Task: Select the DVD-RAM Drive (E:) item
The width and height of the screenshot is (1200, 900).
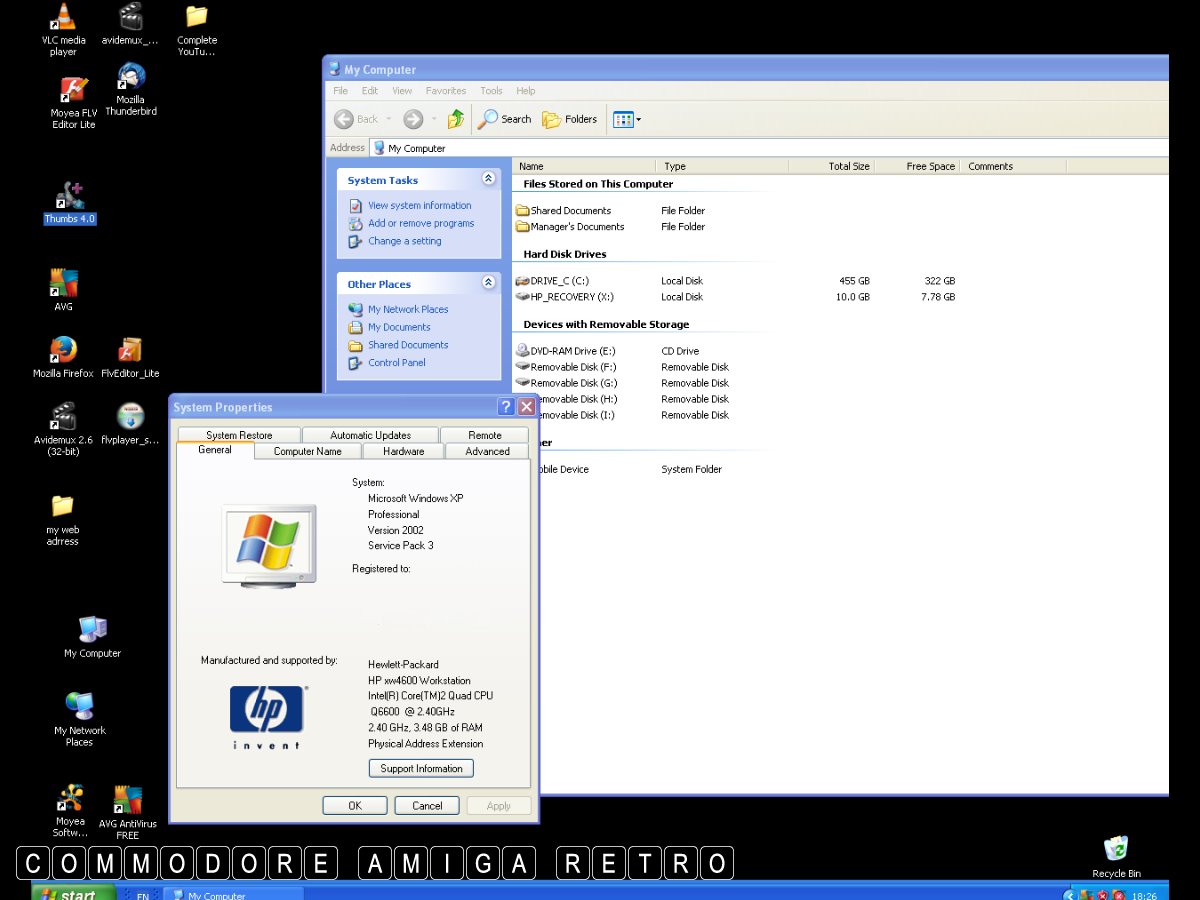Action: pos(572,351)
